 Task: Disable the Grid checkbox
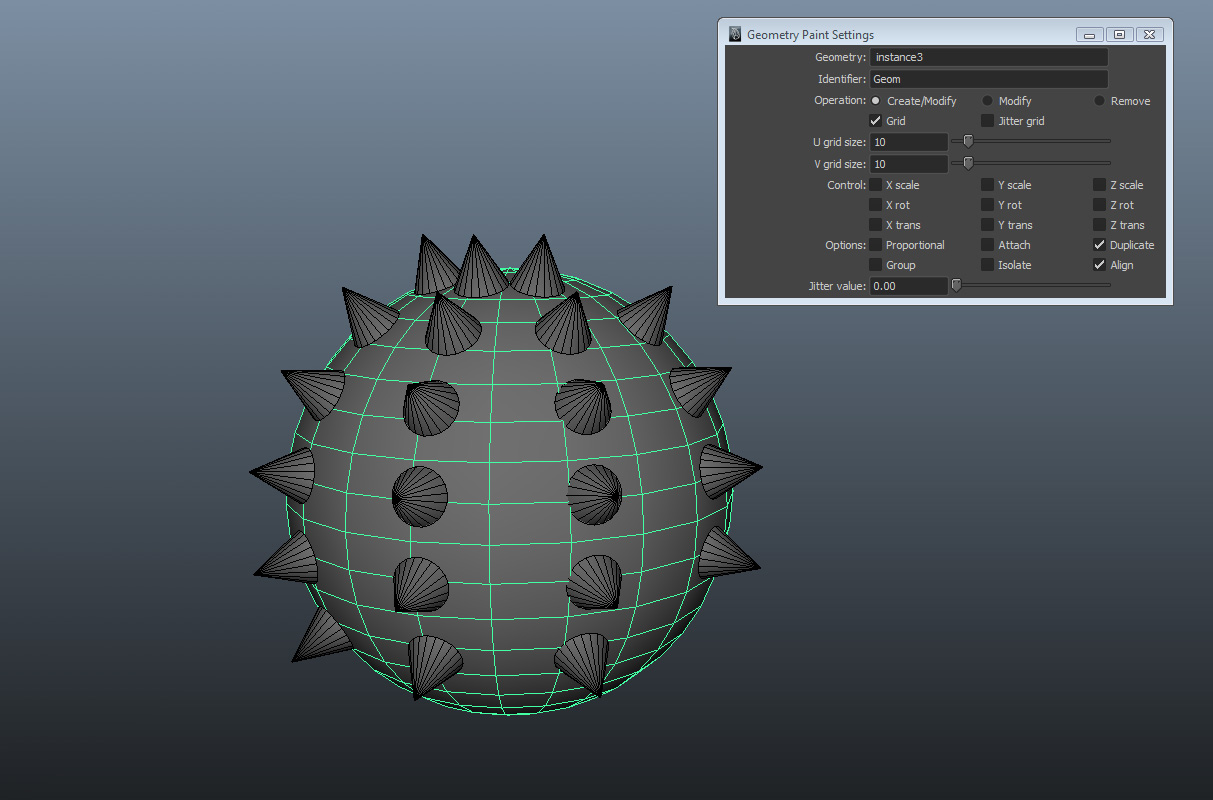(x=875, y=120)
